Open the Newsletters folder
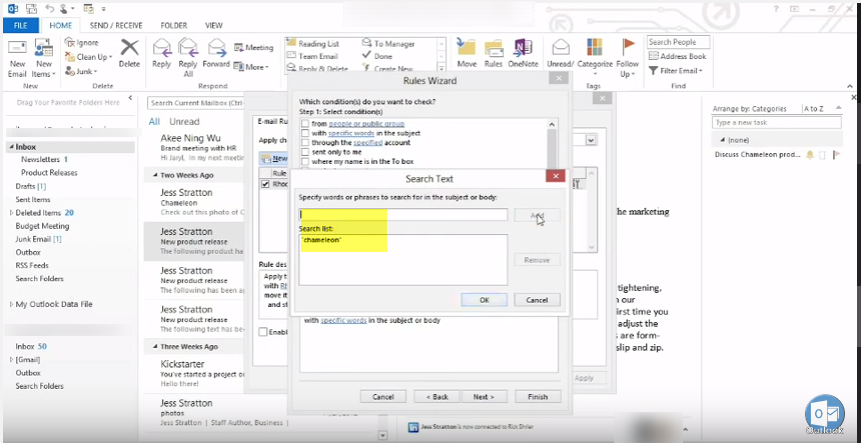This screenshot has height=443, width=861. click(40, 159)
